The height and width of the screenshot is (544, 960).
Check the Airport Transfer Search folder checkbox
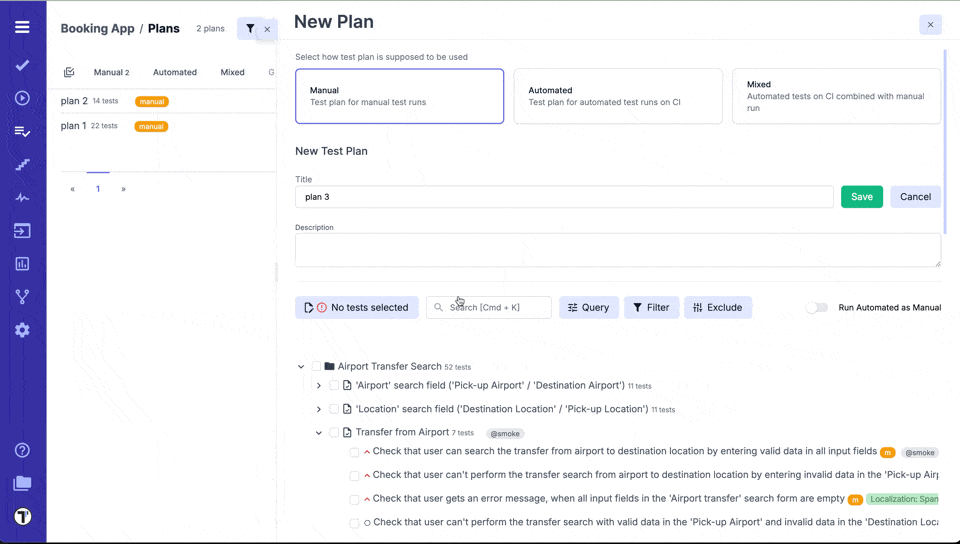point(316,366)
